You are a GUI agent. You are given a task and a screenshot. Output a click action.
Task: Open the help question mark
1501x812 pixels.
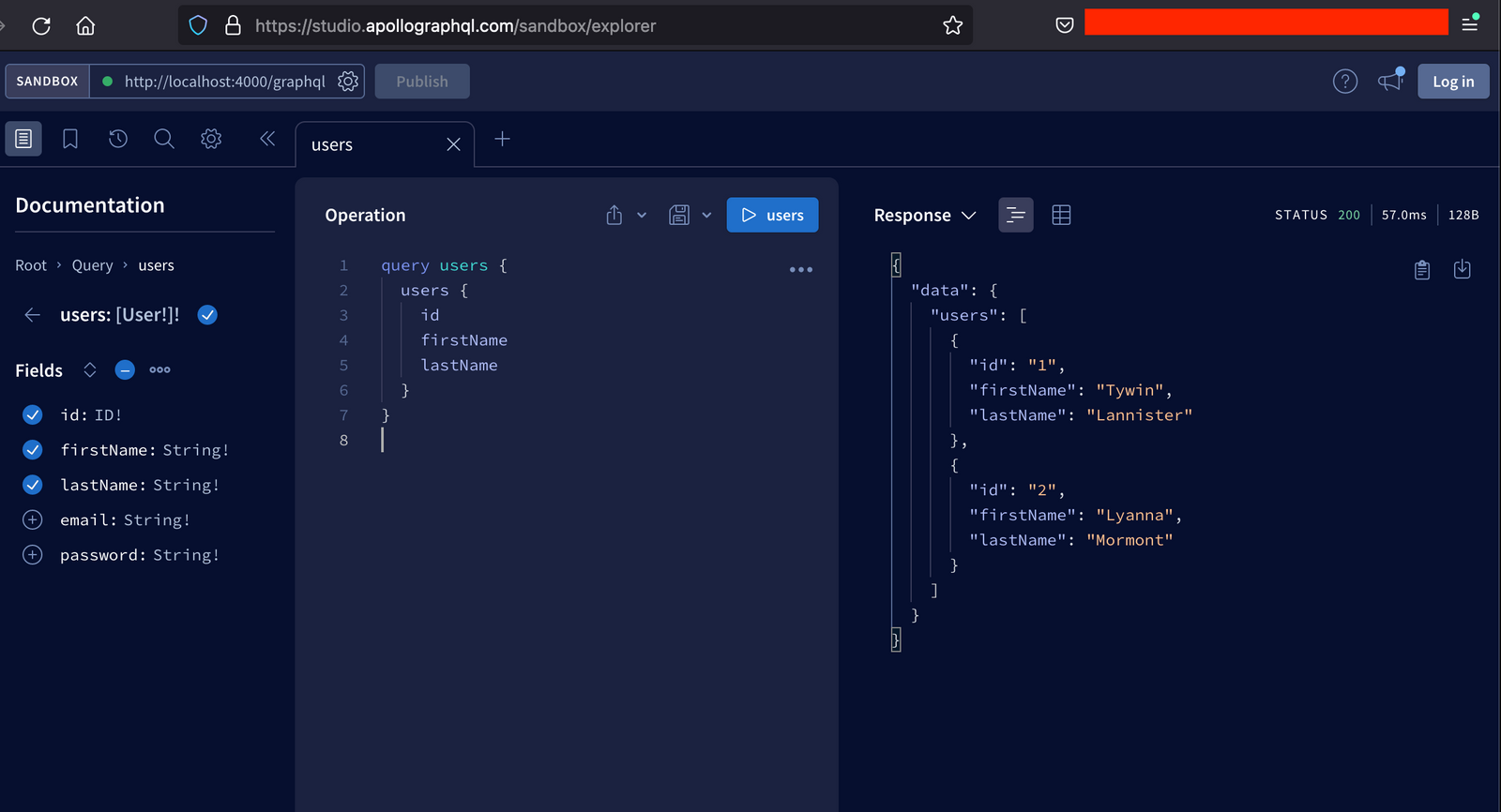[x=1345, y=82]
